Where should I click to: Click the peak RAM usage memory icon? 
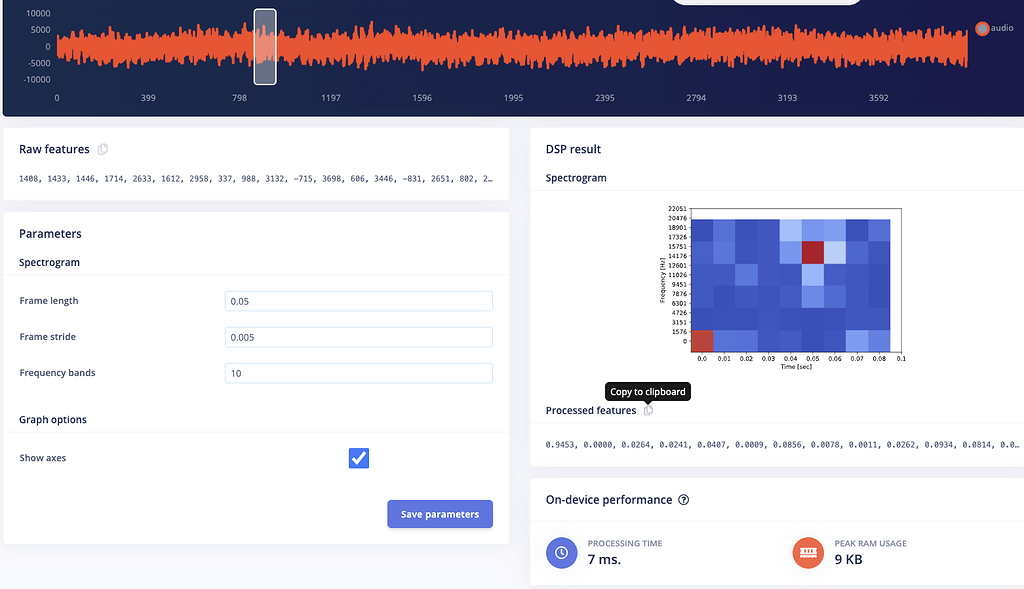tap(808, 553)
